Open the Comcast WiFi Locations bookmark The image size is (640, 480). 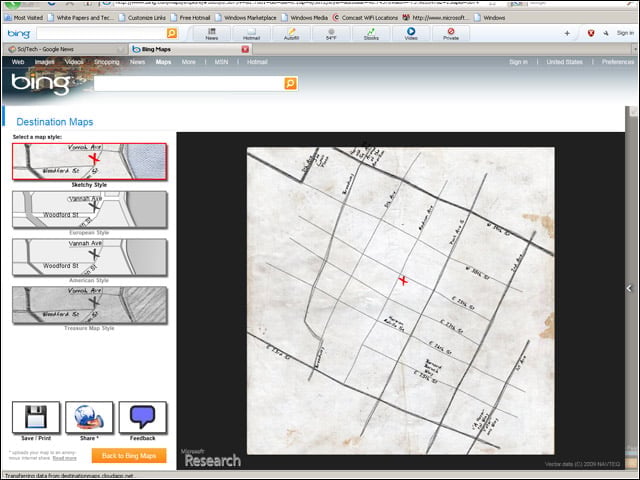pyautogui.click(x=365, y=18)
